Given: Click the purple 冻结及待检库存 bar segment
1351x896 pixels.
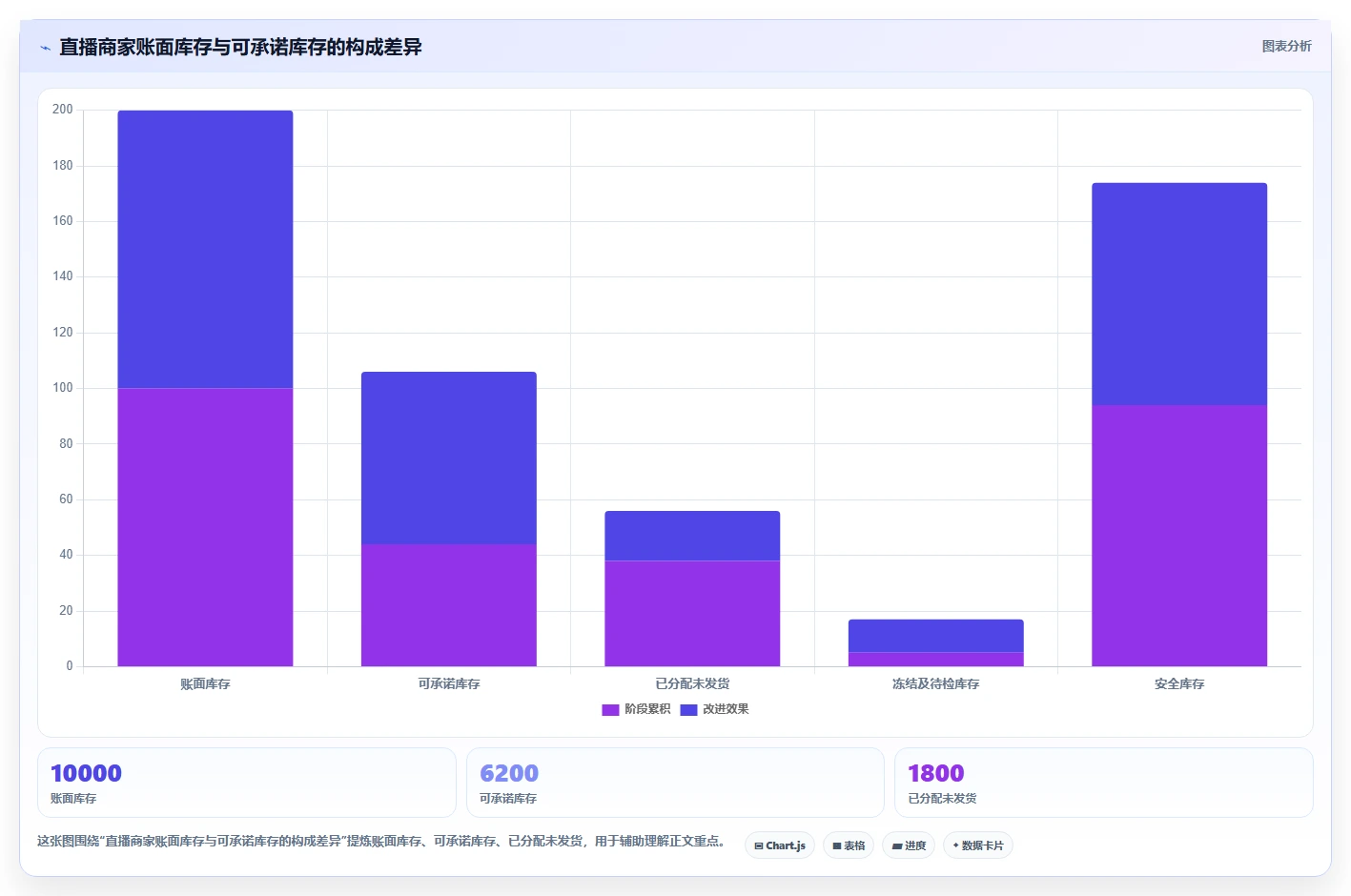Looking at the screenshot, I should point(936,660).
